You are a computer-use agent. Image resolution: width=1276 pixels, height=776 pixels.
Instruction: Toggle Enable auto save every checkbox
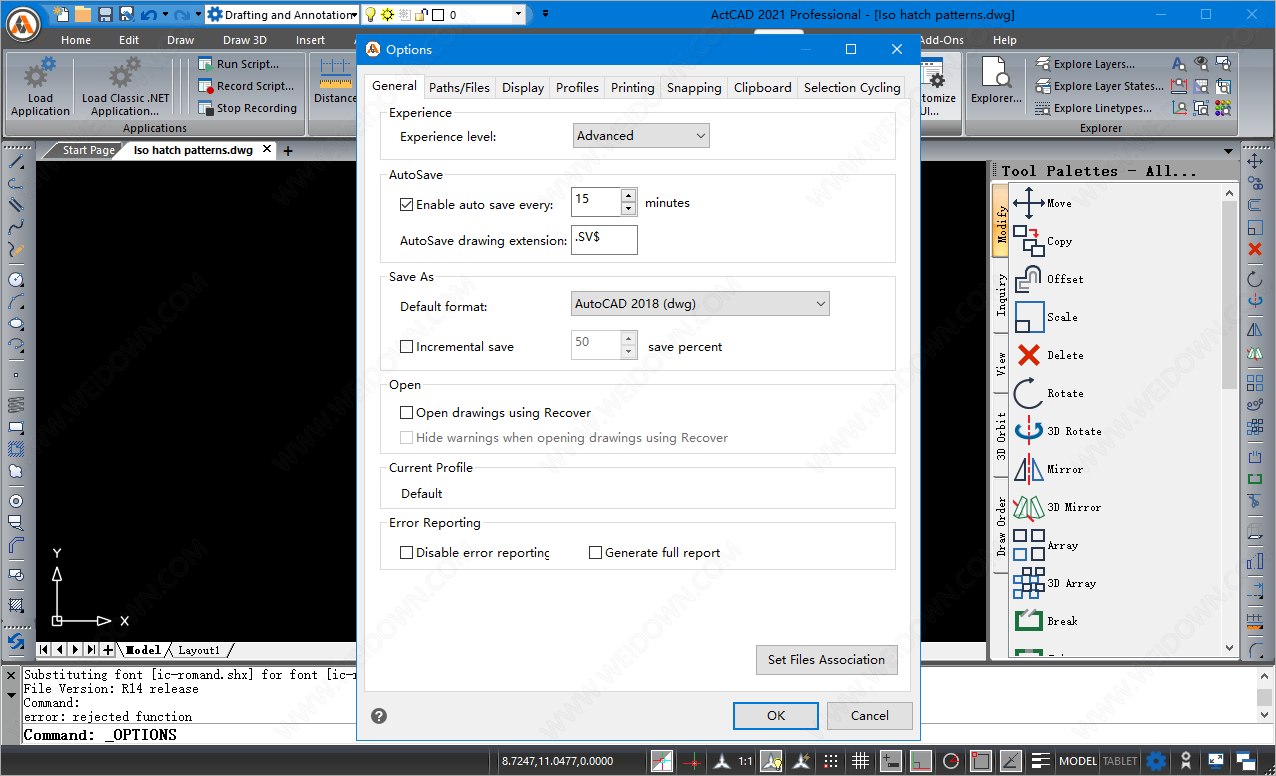coord(406,204)
